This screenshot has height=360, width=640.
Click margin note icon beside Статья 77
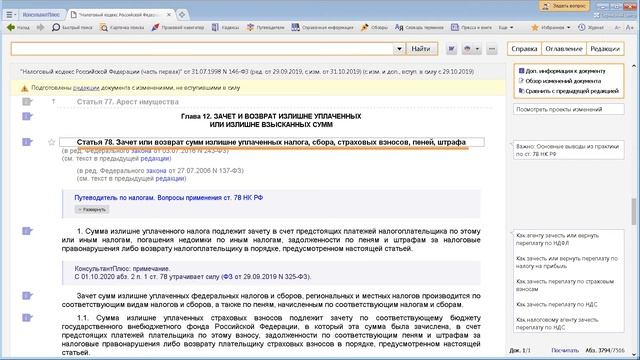27,102
